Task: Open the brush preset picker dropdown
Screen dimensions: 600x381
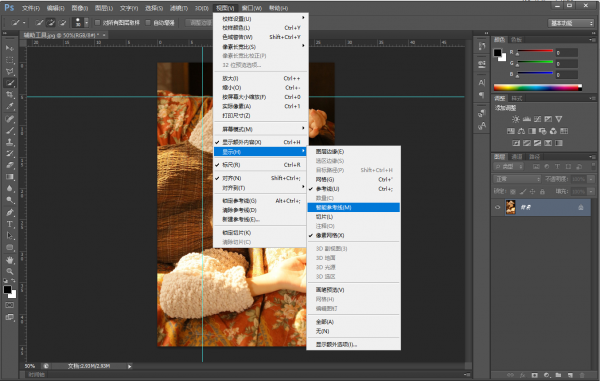Action: point(86,23)
